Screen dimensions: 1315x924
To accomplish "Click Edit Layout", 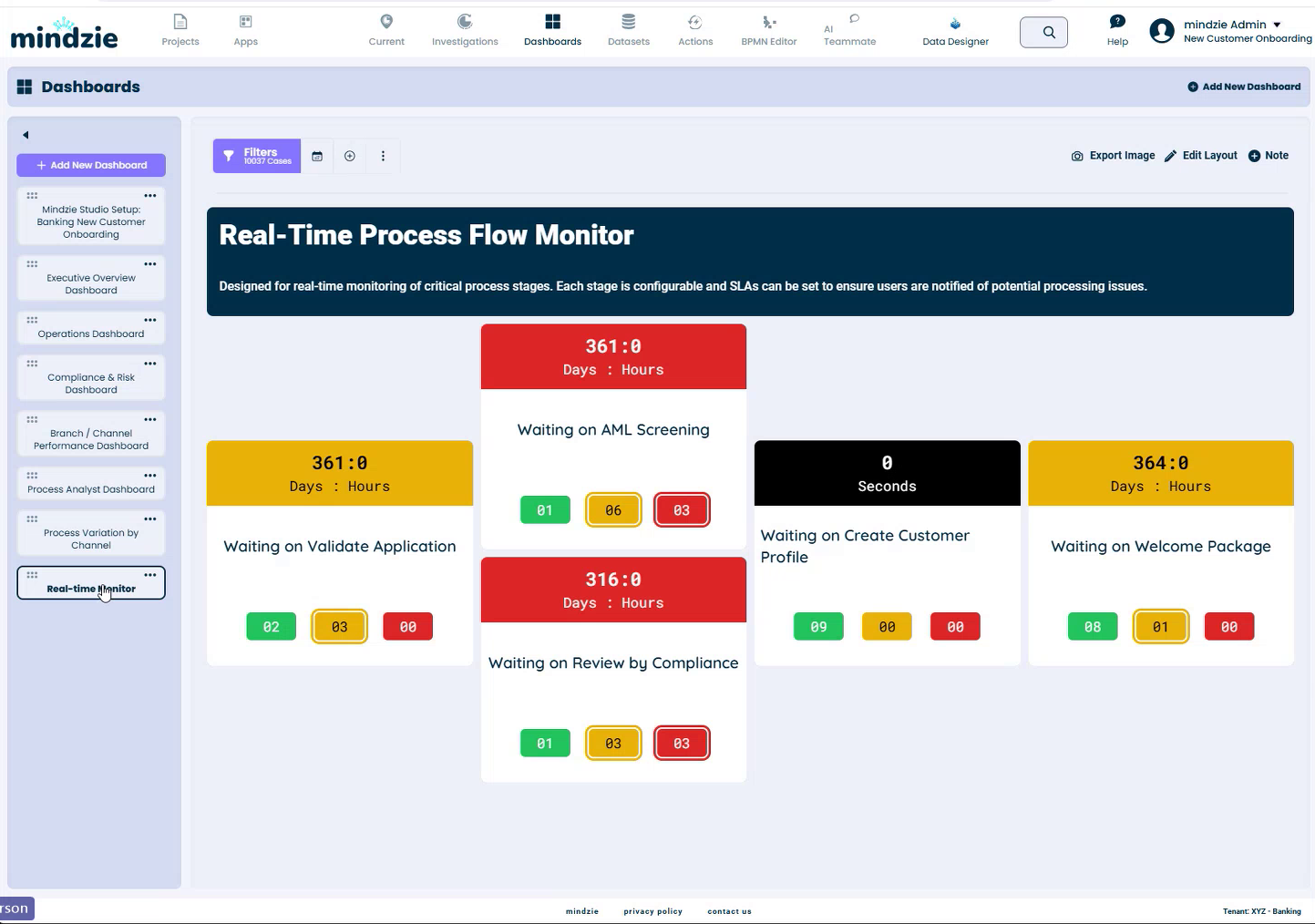I will tap(1200, 156).
